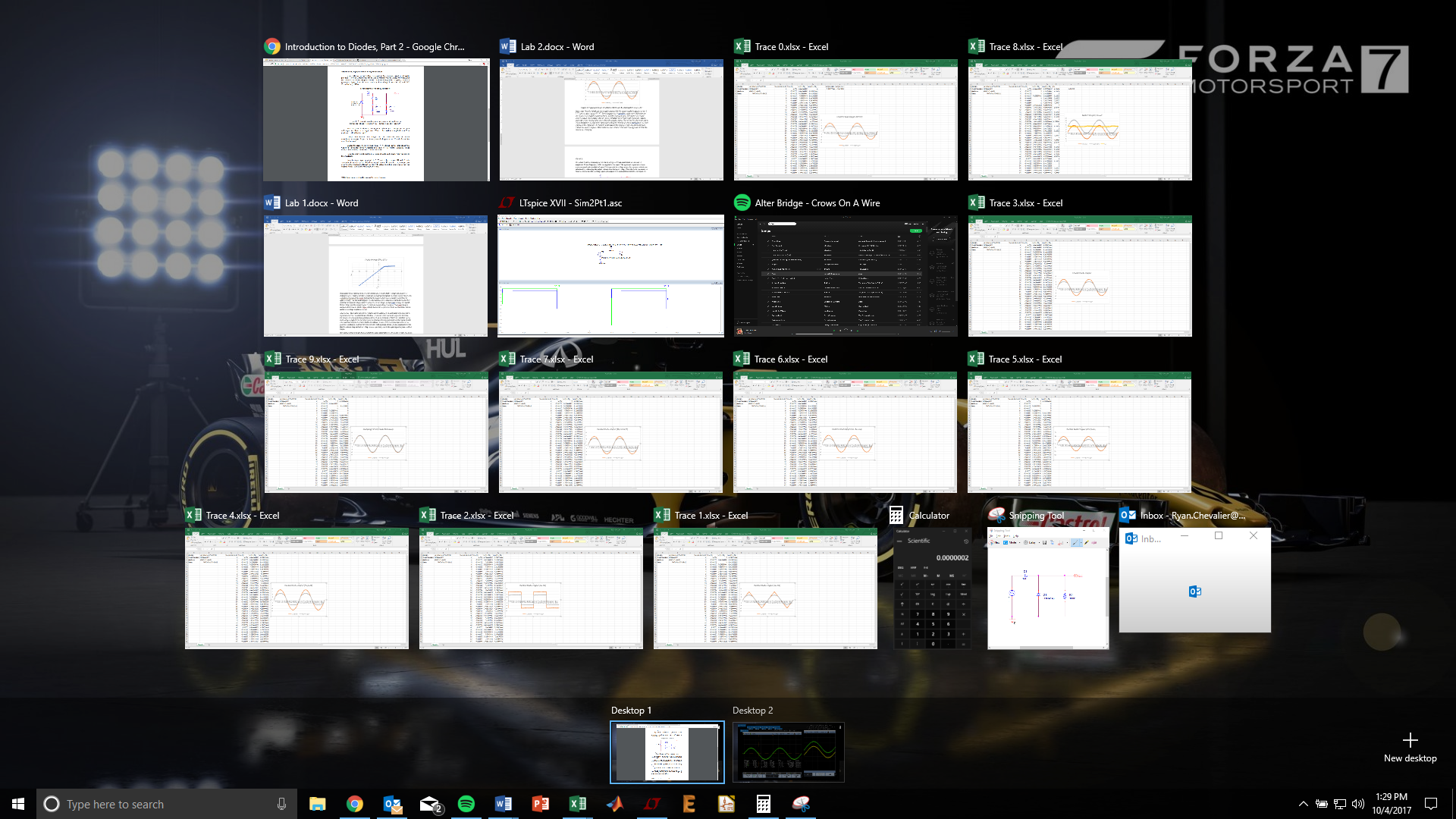Select the Trace 0.xlsx Excel window

(x=846, y=120)
